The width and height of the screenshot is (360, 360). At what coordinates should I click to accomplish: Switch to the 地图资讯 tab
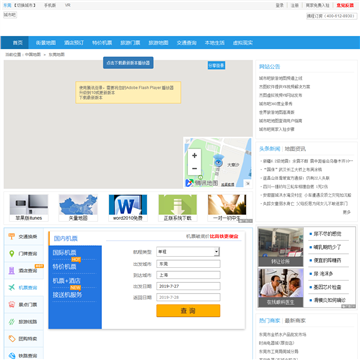[x=295, y=149]
